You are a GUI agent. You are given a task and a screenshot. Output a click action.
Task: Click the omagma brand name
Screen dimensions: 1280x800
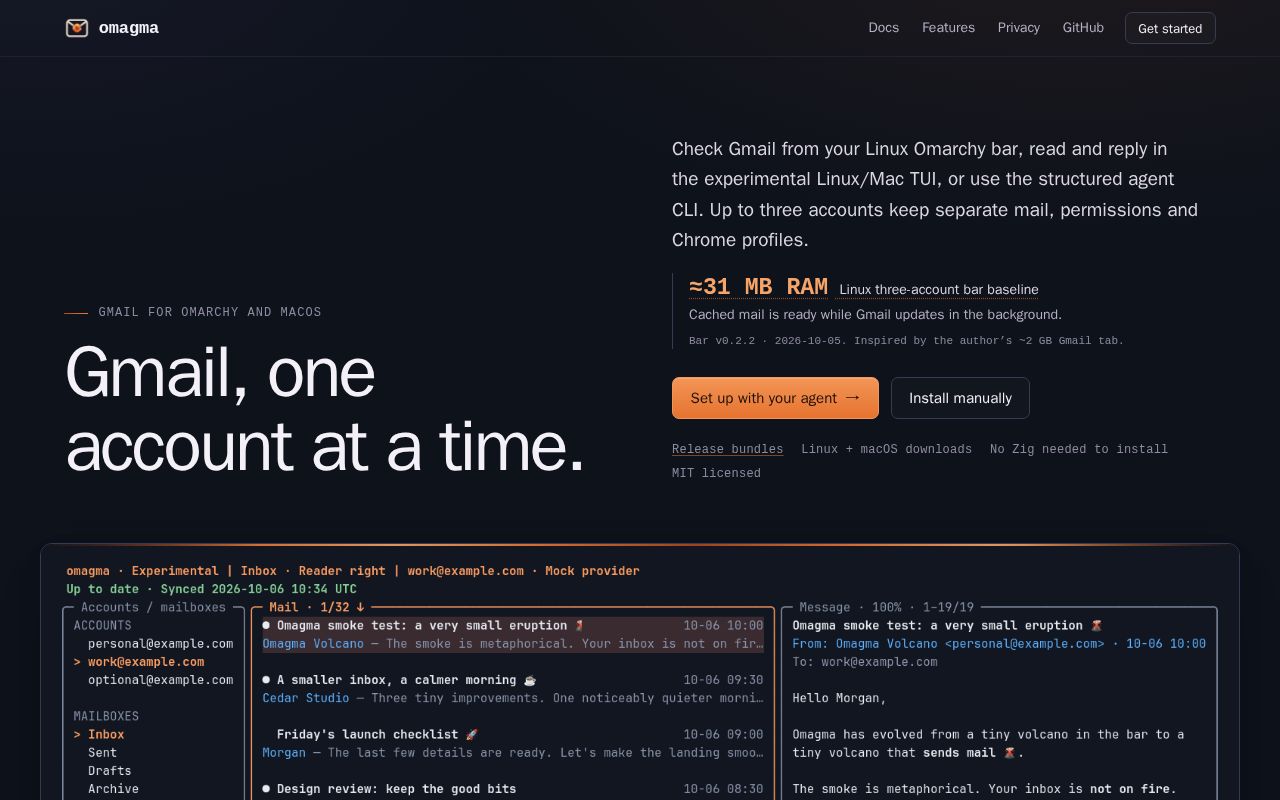(x=129, y=28)
